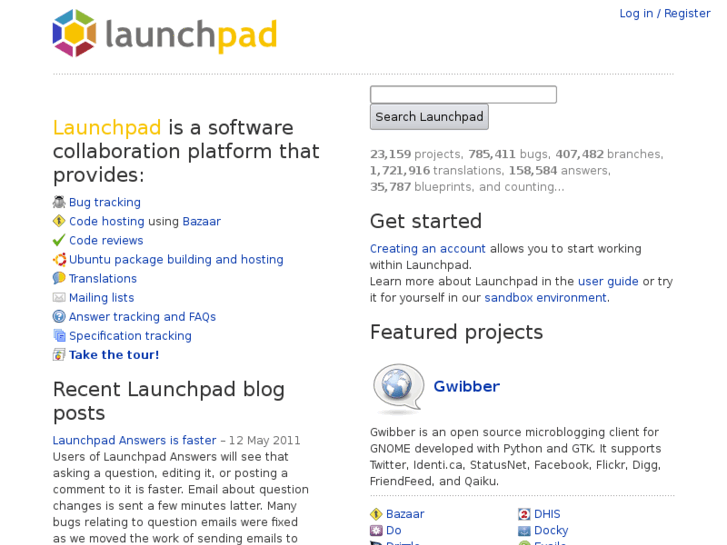This screenshot has width=727, height=545.
Task: Open the sandbox environment link
Action: [546, 297]
